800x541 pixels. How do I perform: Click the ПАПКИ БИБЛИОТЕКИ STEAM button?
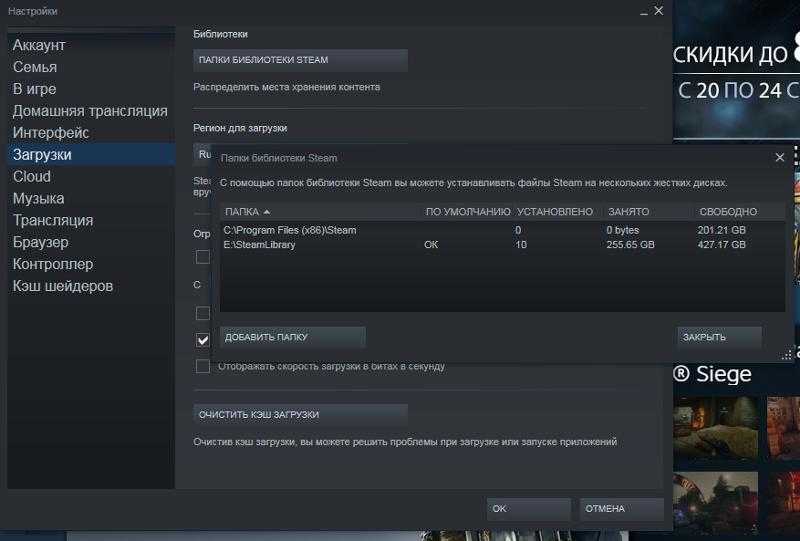pos(300,60)
